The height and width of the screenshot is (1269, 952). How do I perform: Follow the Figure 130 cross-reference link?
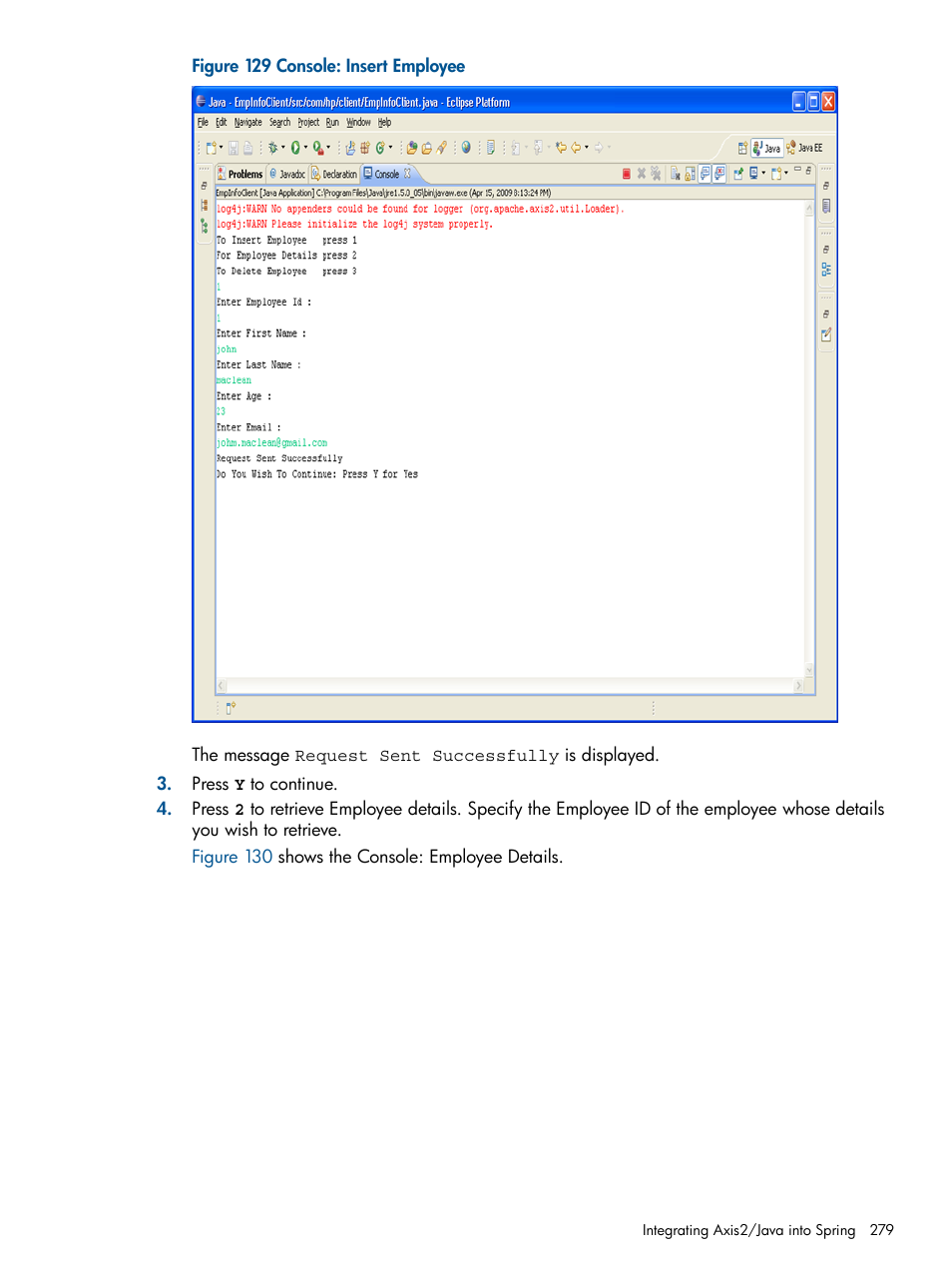pos(232,857)
